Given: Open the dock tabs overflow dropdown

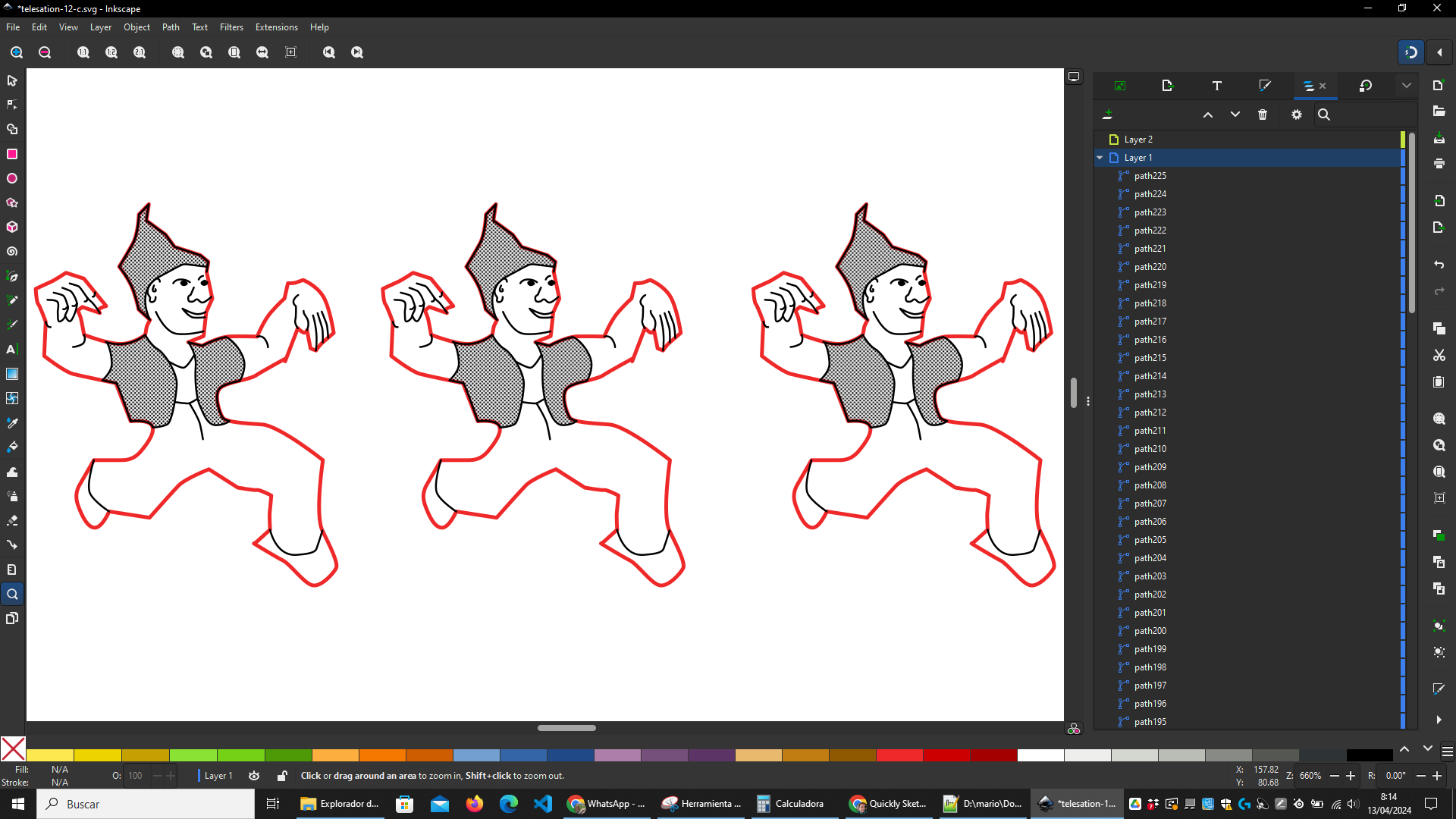Looking at the screenshot, I should click(x=1407, y=86).
